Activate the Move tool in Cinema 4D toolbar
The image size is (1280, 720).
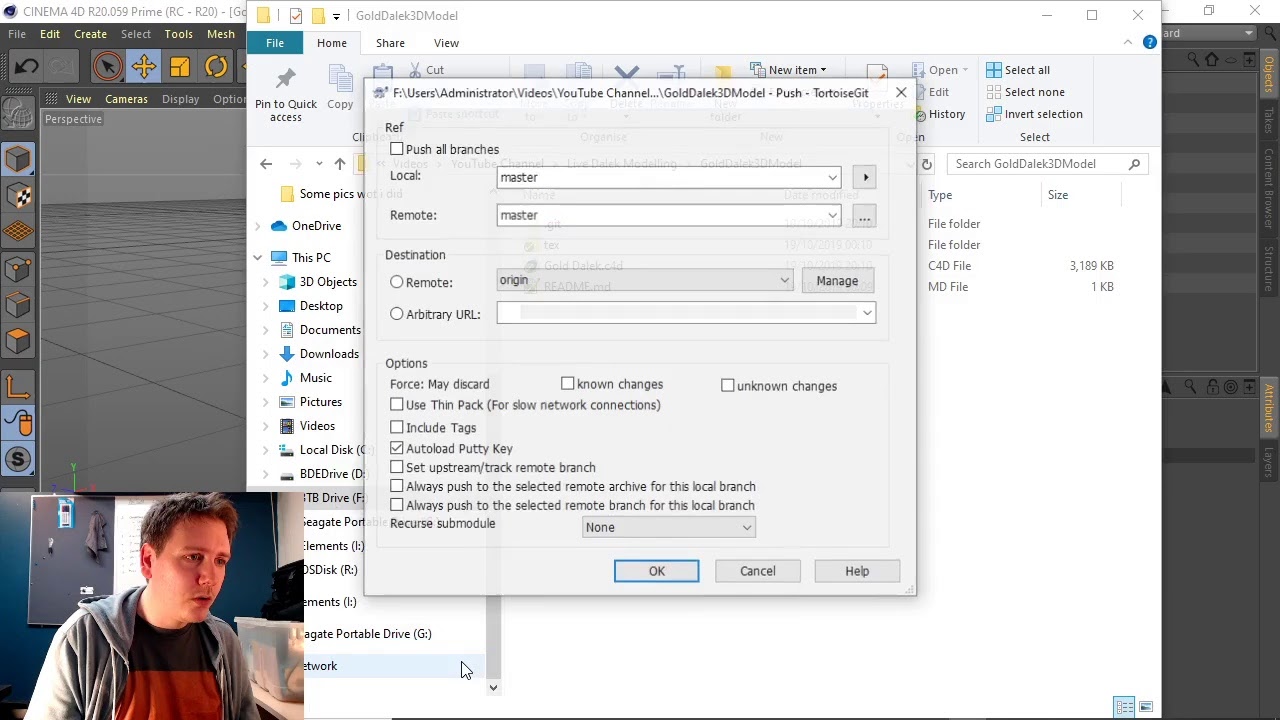(x=143, y=67)
